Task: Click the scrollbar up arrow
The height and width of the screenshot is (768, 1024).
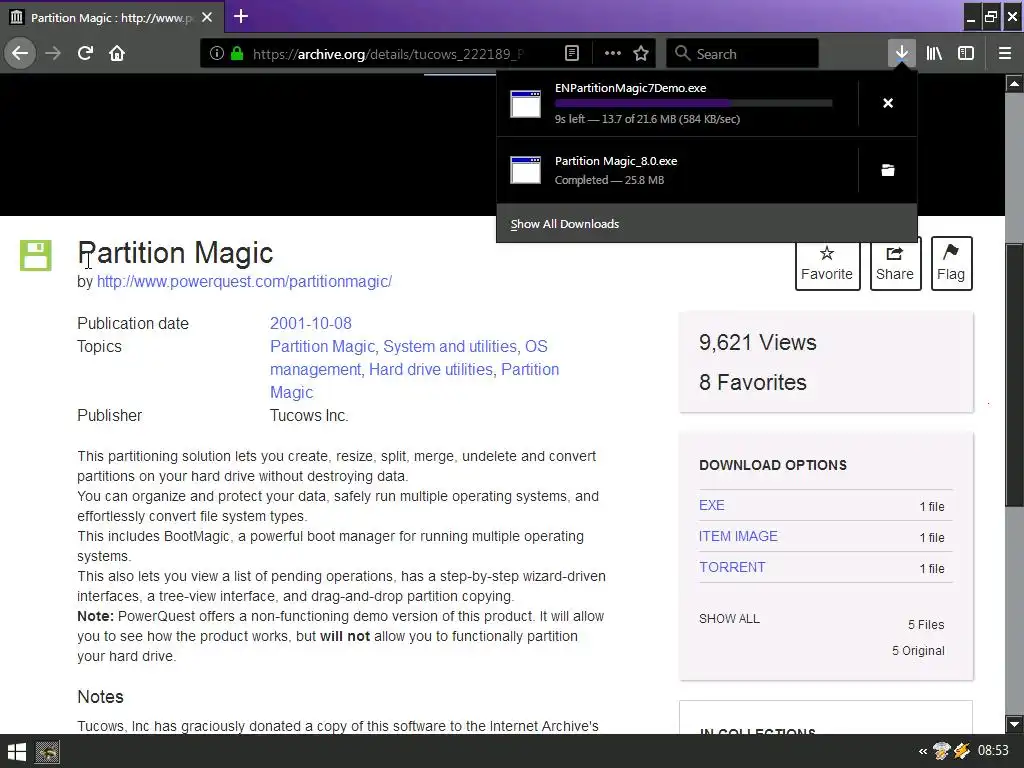Action: [1014, 83]
